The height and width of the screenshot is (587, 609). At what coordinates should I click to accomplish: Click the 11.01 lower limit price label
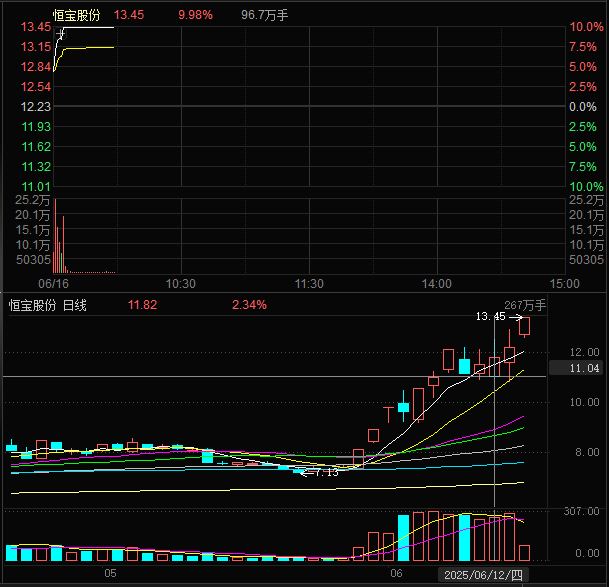coord(36,186)
